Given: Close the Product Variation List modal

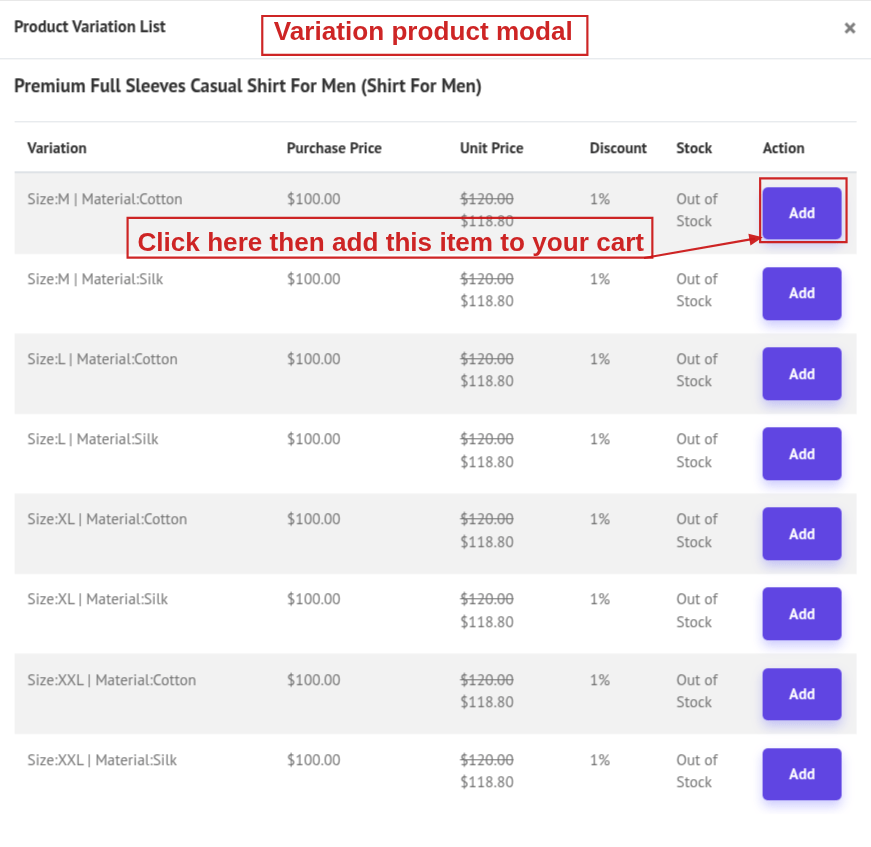Looking at the screenshot, I should [x=849, y=28].
